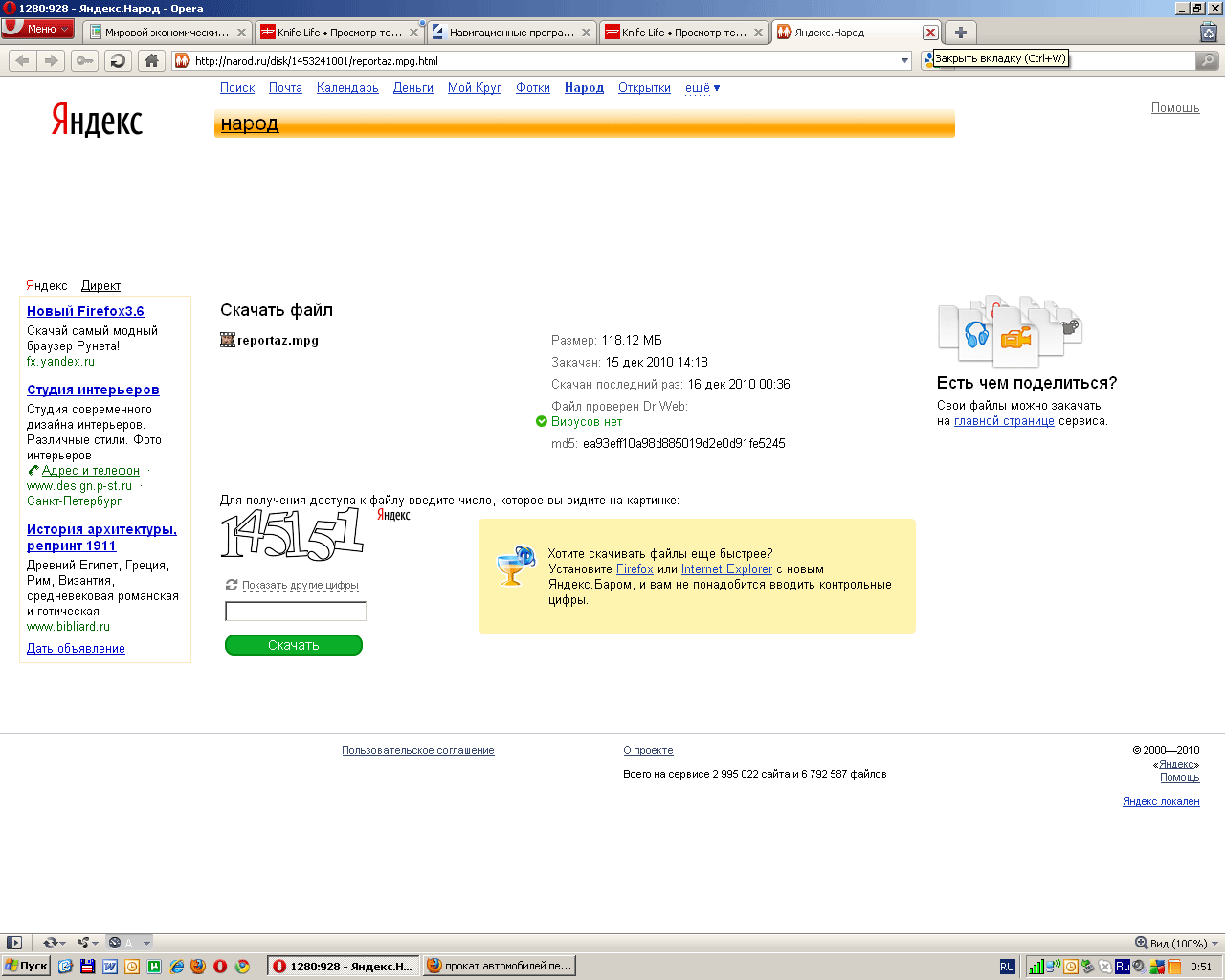Click the browser Home button
This screenshot has width=1225, height=980.
click(x=151, y=60)
